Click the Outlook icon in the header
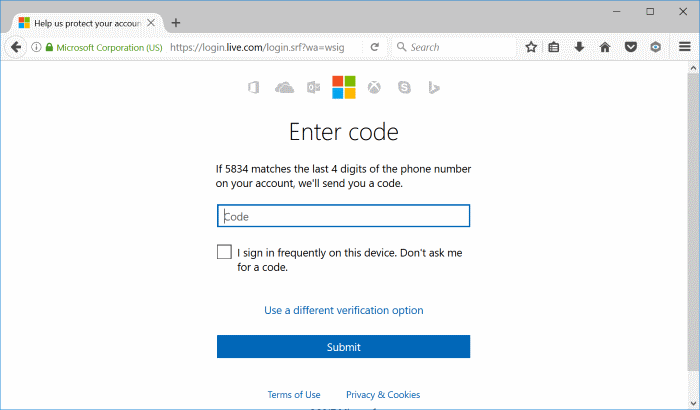Screen dimensions: 700x410 (313, 87)
